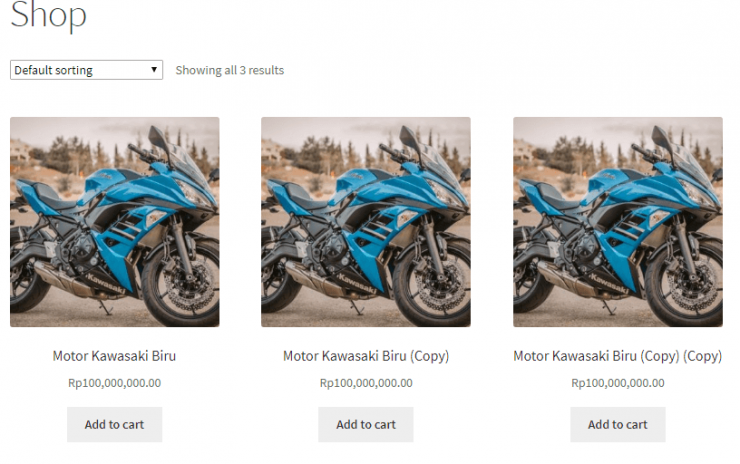
Task: Click the price under Motor Kawasaki Biru
Action: click(x=115, y=382)
